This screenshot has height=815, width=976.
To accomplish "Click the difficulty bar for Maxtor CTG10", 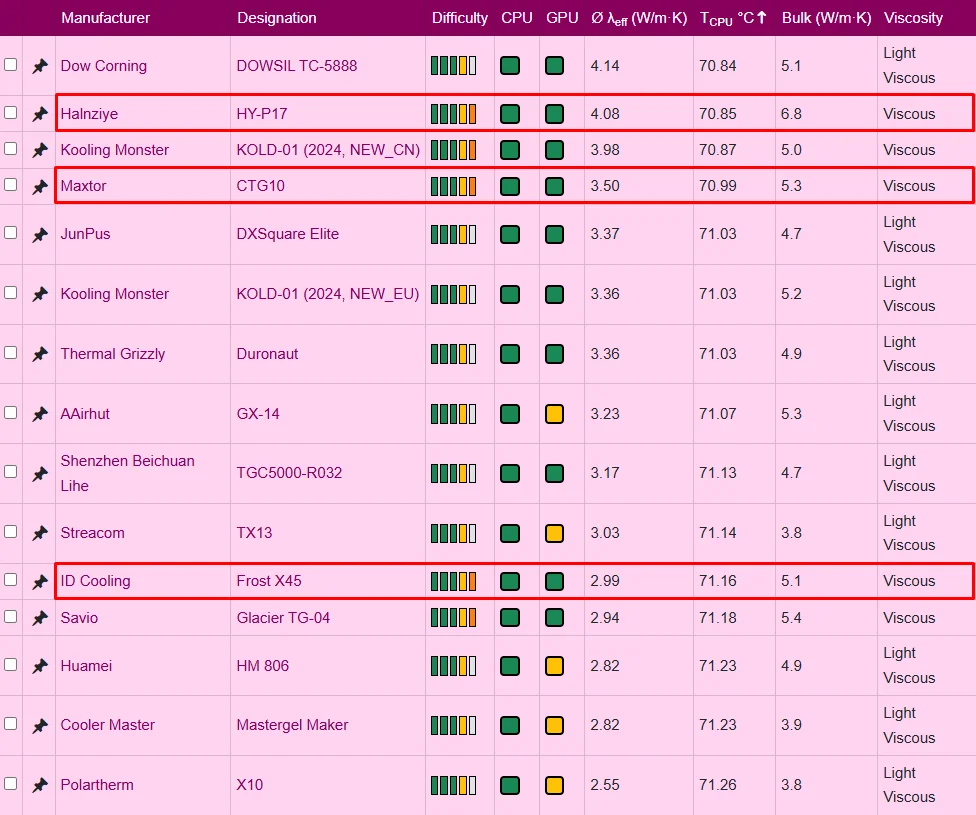I will (453, 186).
